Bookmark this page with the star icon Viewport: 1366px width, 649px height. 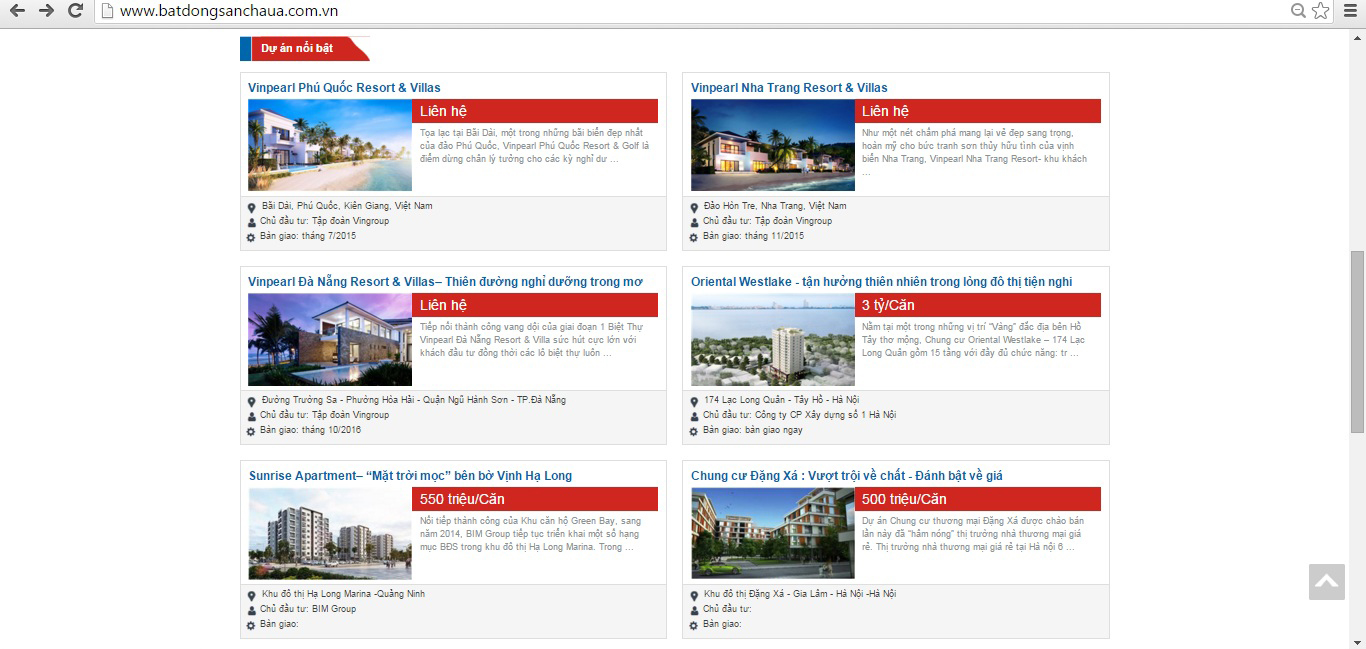1321,11
